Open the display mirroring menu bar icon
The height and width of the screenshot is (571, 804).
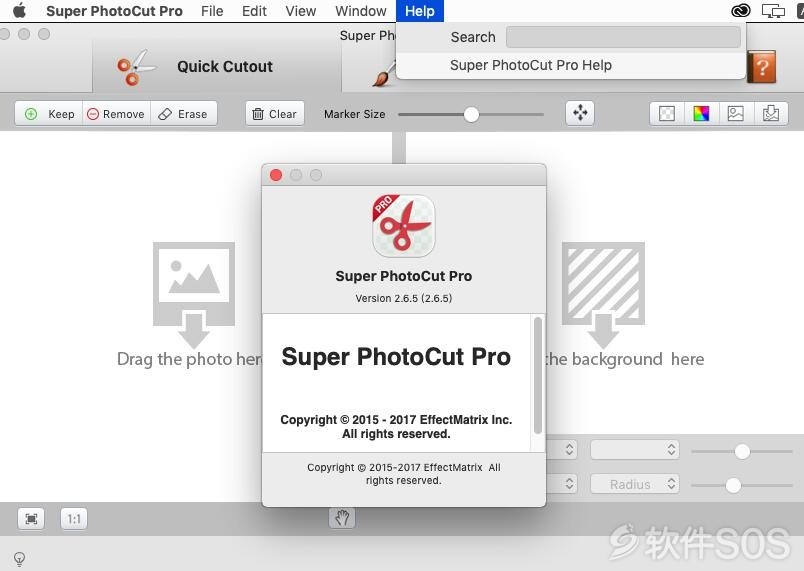pyautogui.click(x=773, y=11)
